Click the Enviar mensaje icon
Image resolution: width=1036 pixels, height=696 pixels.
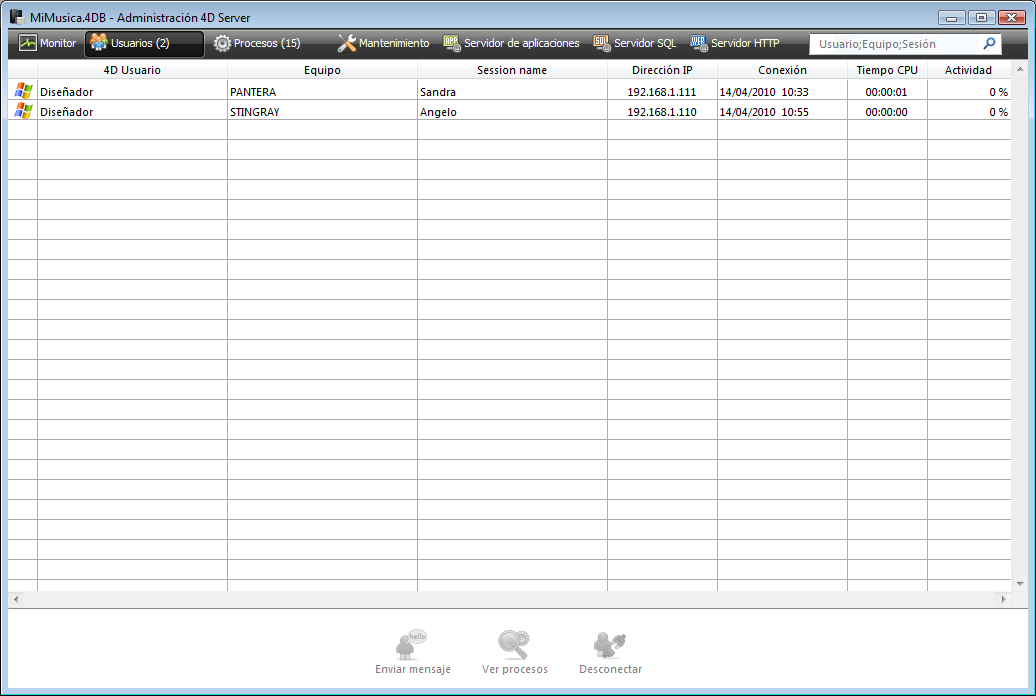pos(412,643)
